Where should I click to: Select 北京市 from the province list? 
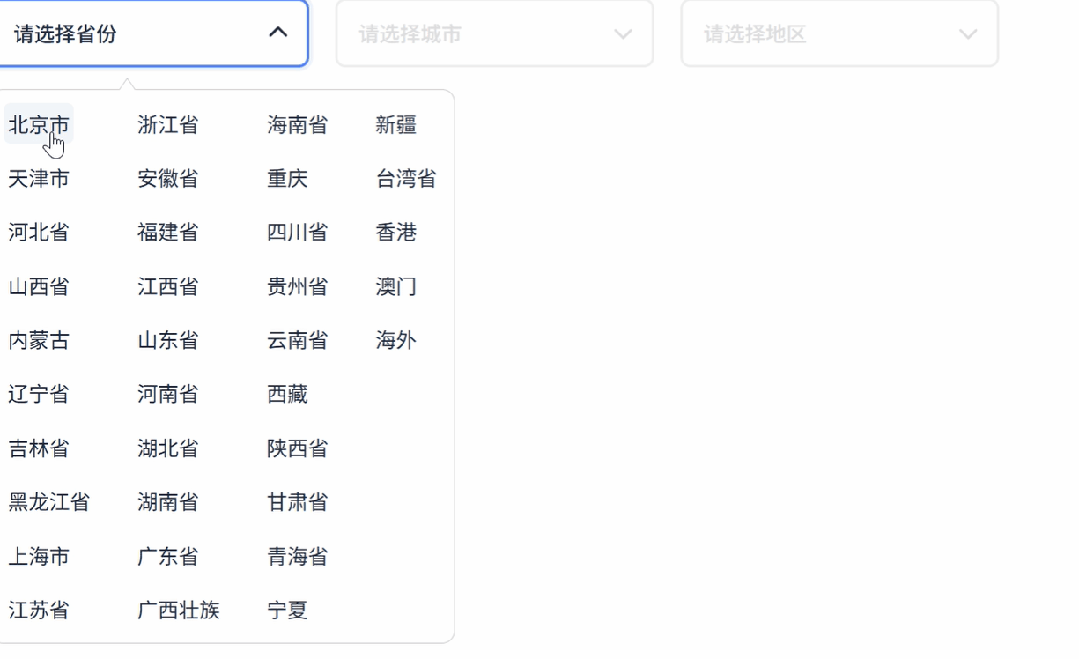point(38,124)
